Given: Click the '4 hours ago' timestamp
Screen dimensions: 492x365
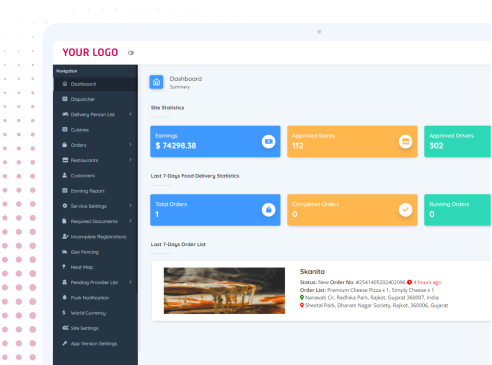Looking at the screenshot, I should click(427, 282).
